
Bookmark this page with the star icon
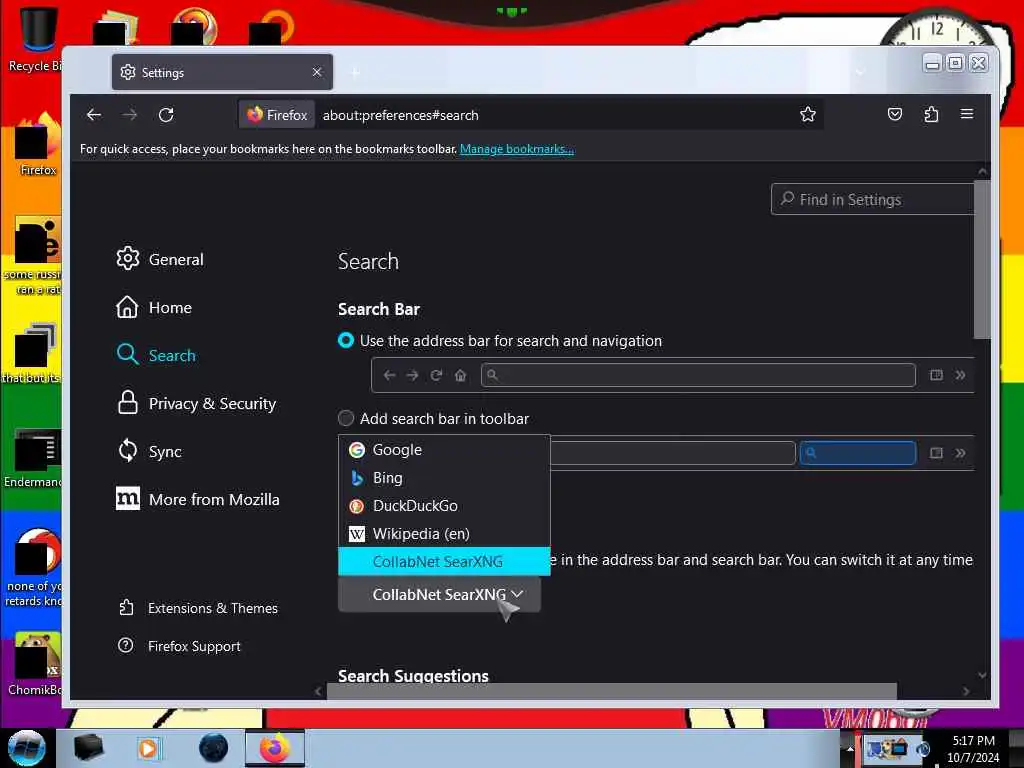point(808,115)
